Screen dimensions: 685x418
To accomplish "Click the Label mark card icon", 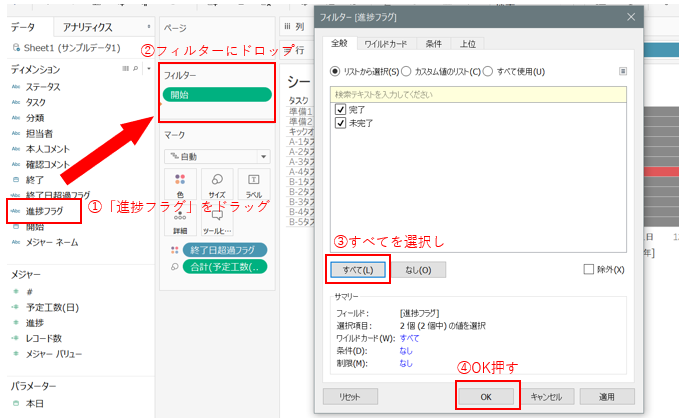I will [254, 179].
